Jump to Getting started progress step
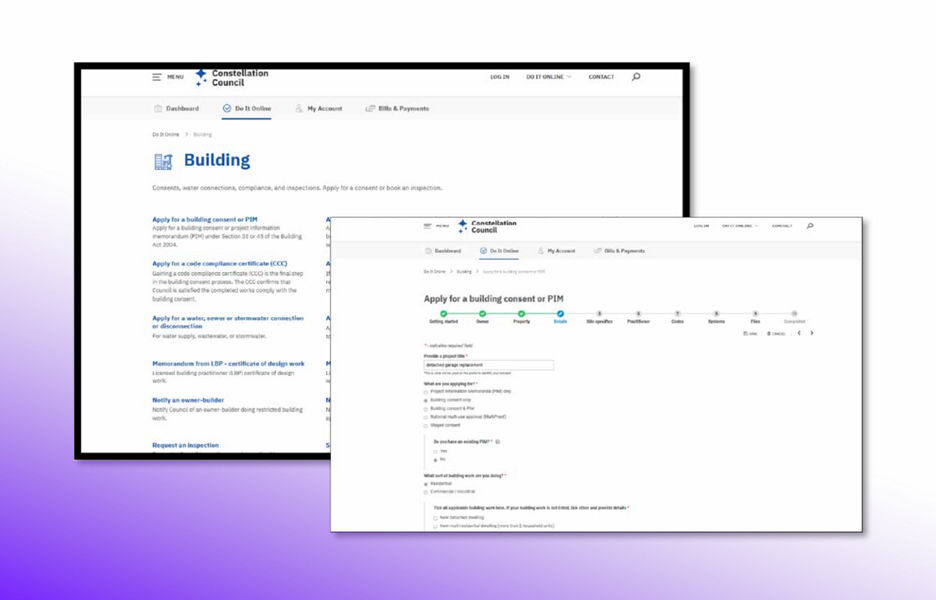The height and width of the screenshot is (600, 936). click(x=444, y=317)
